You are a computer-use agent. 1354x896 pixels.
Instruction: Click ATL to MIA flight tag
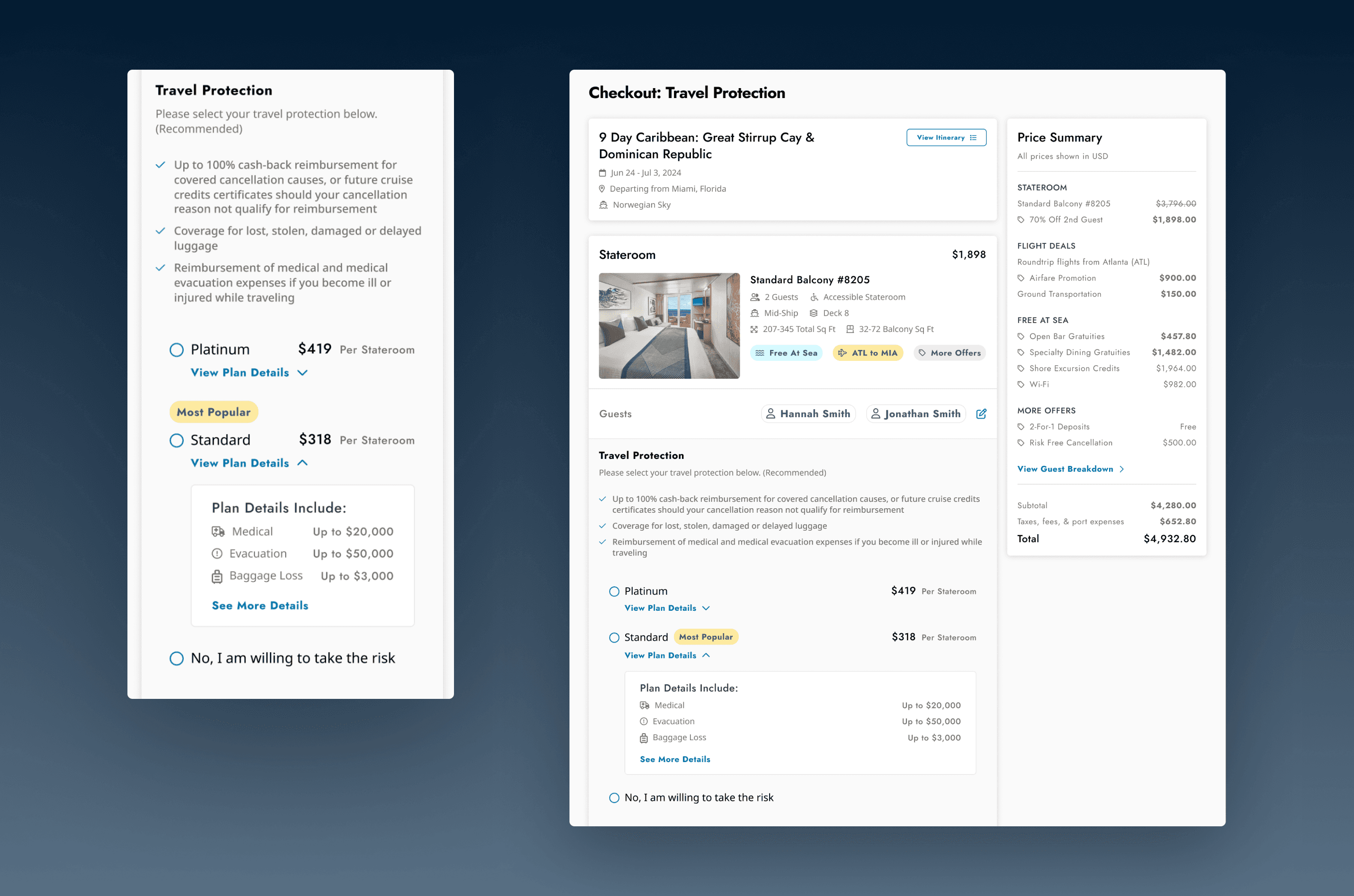tap(867, 353)
